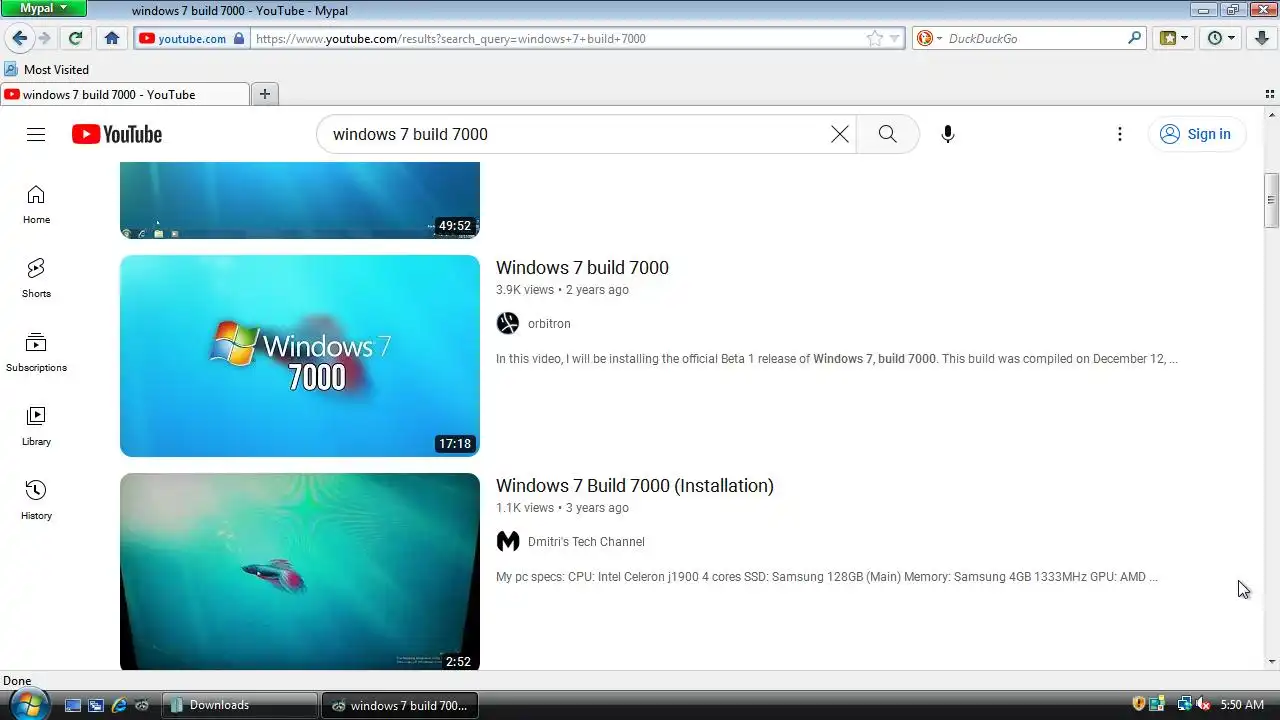This screenshot has width=1280, height=720.
Task: Select the Mypal window taskbar button
Action: (400, 705)
